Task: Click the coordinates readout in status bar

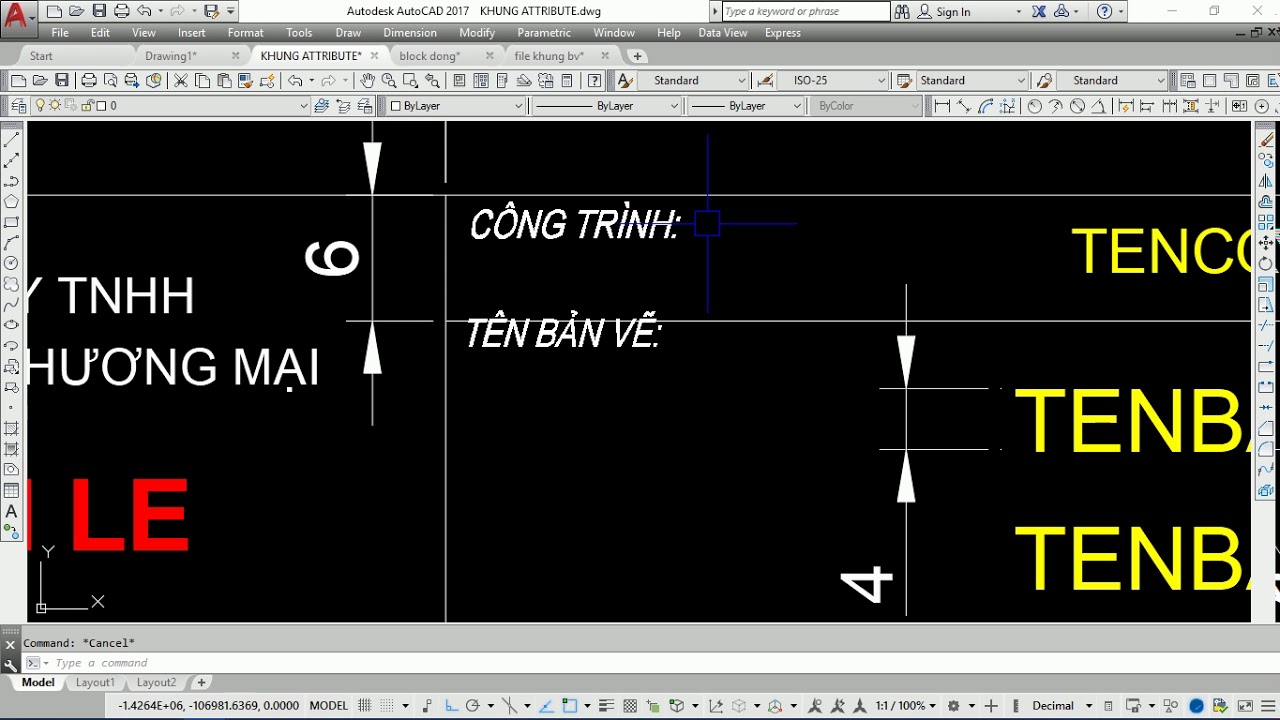Action: pyautogui.click(x=208, y=705)
